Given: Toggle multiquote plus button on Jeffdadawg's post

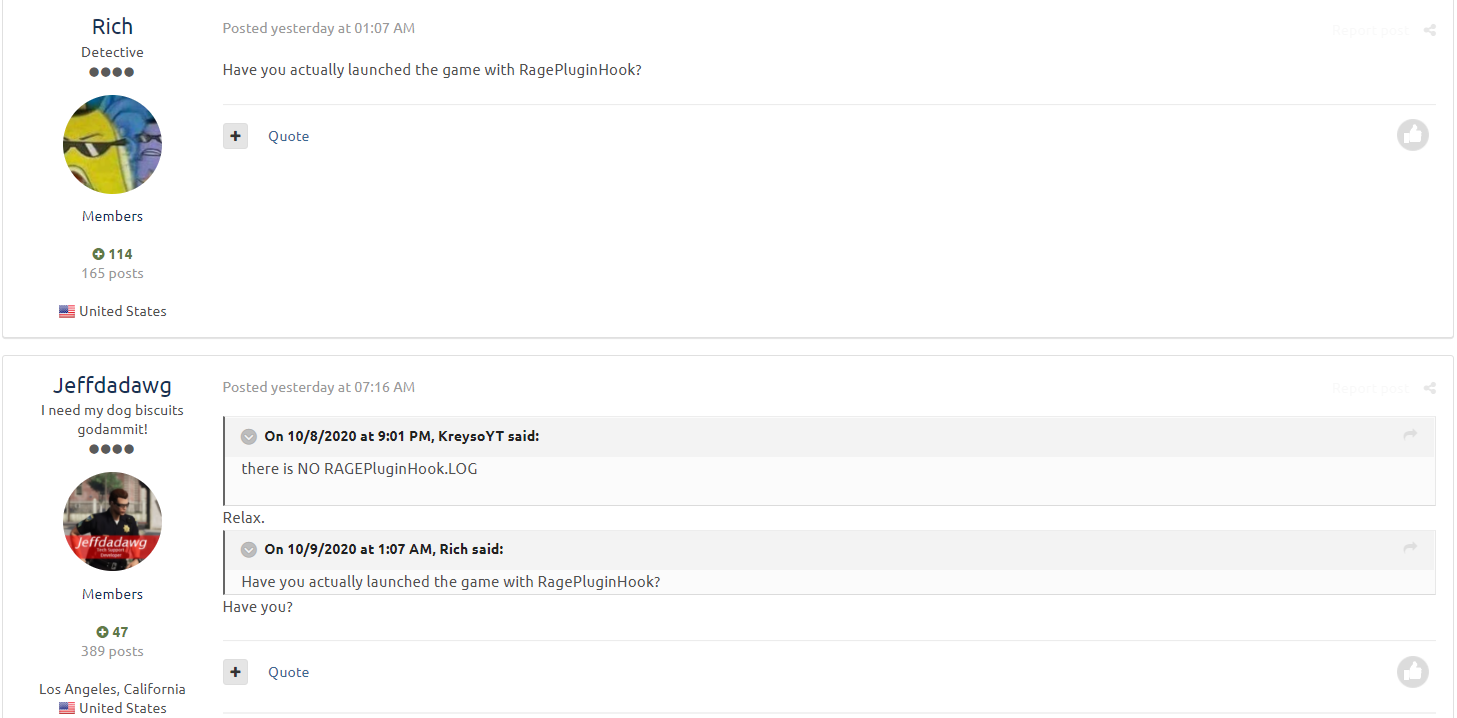Looking at the screenshot, I should point(235,672).
